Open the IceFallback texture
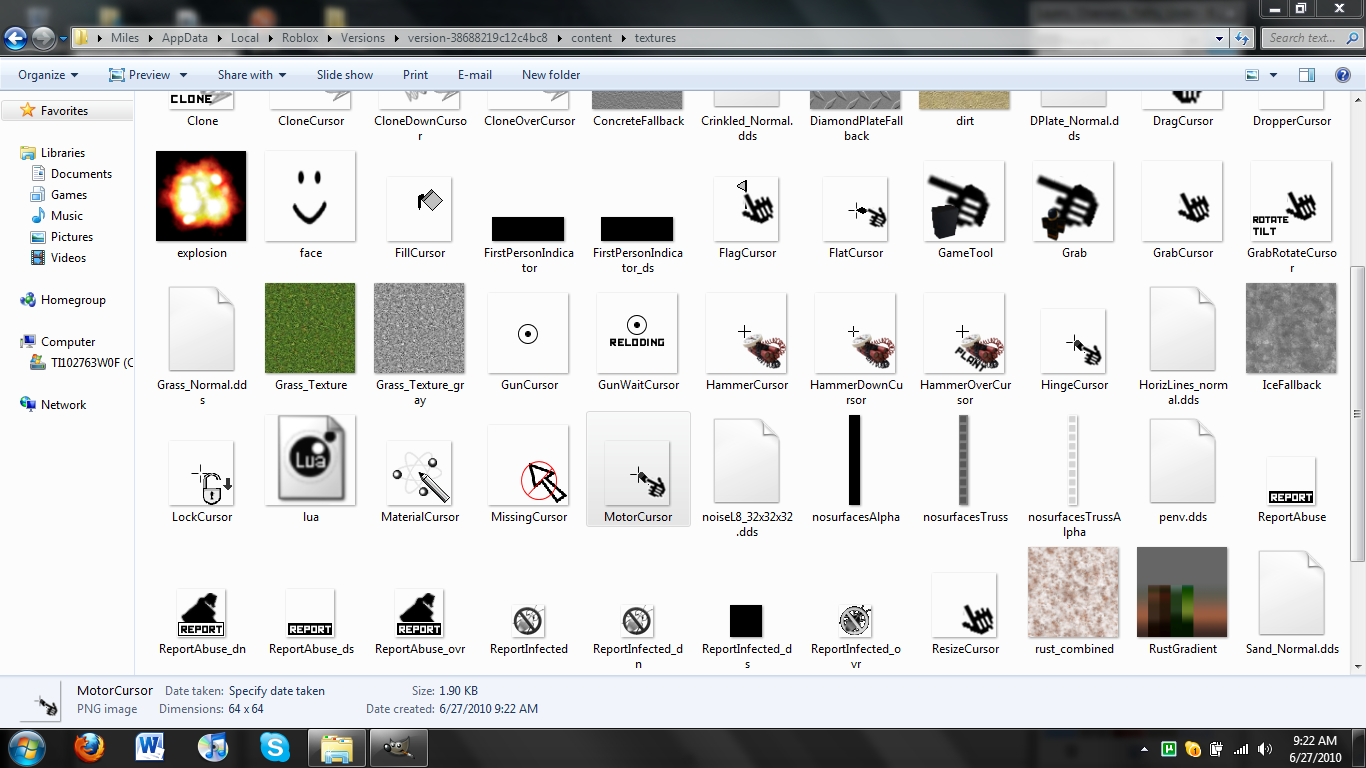The image size is (1366, 768). tap(1291, 329)
